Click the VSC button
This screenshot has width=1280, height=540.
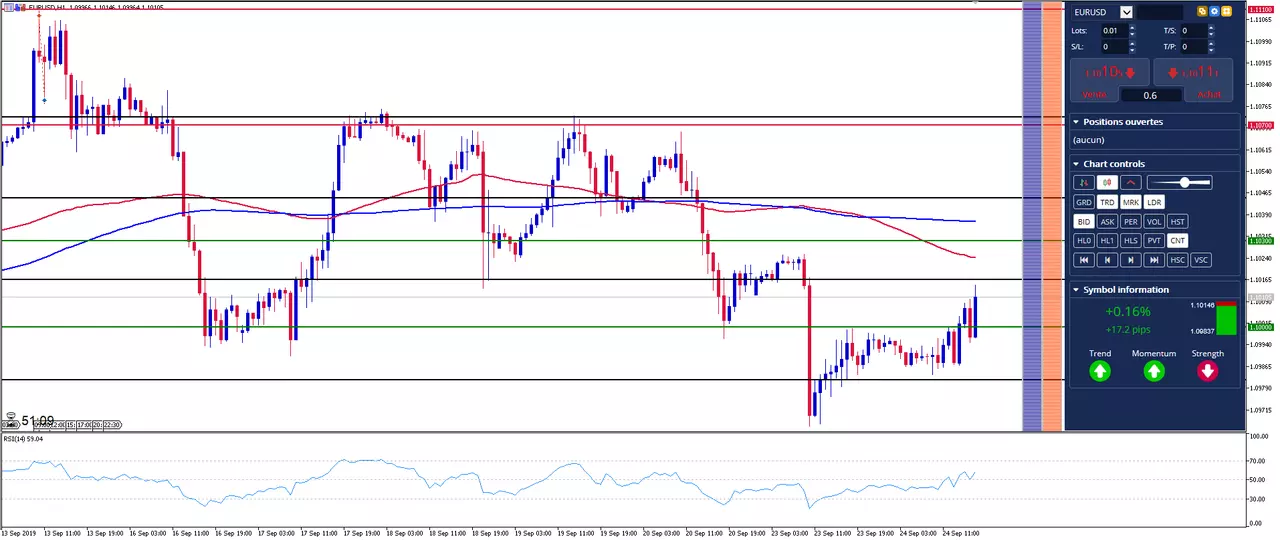point(1202,260)
